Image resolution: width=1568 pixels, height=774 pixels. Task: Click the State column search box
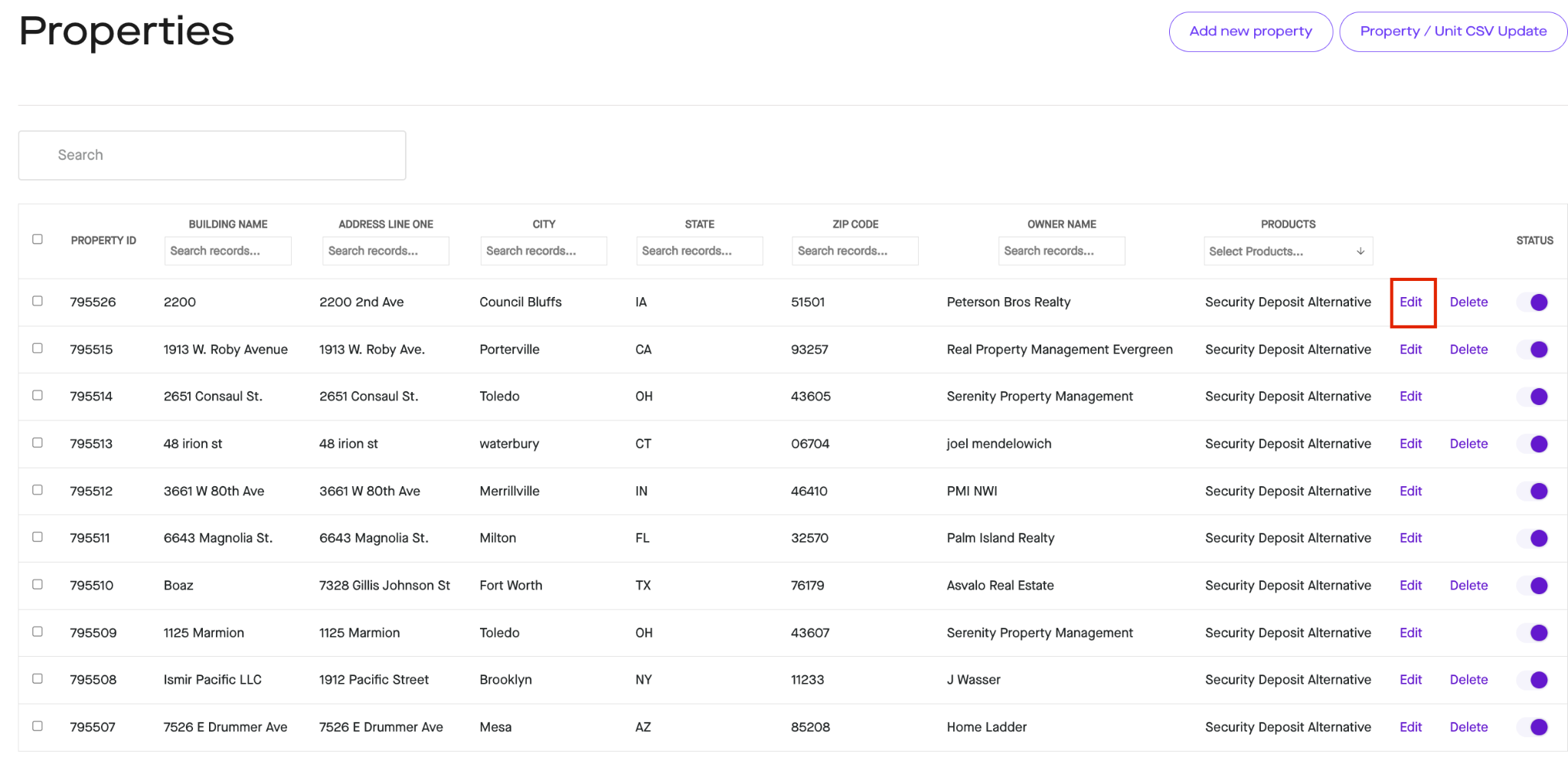pos(699,251)
